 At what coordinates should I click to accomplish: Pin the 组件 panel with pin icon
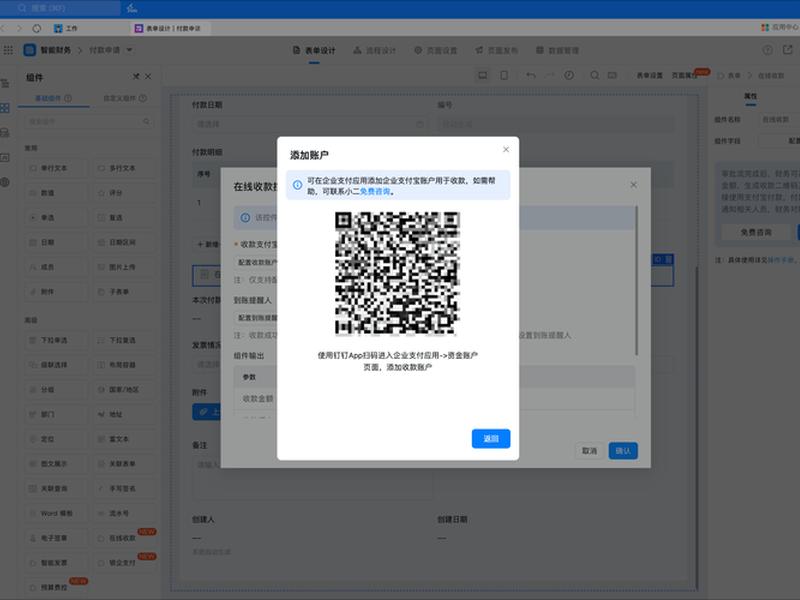136,77
